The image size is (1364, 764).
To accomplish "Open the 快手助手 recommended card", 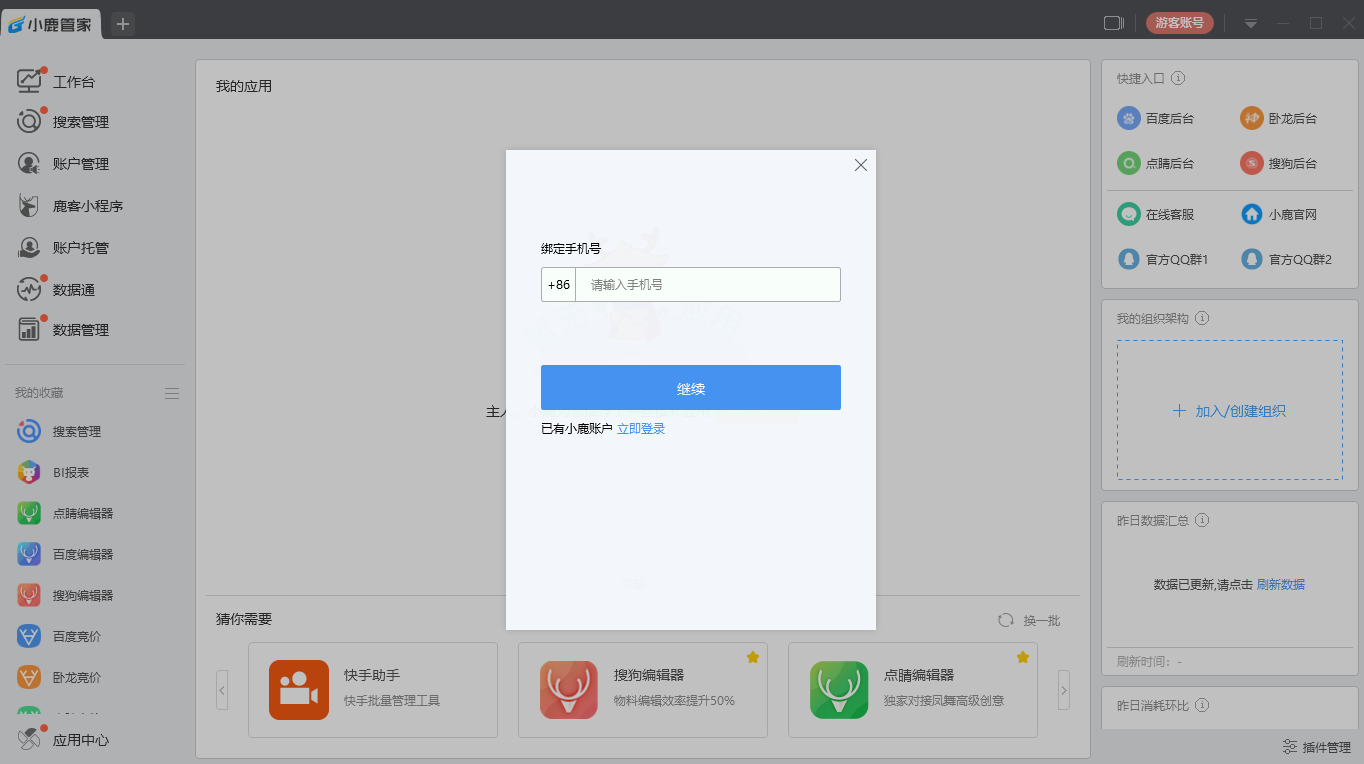I will click(373, 690).
